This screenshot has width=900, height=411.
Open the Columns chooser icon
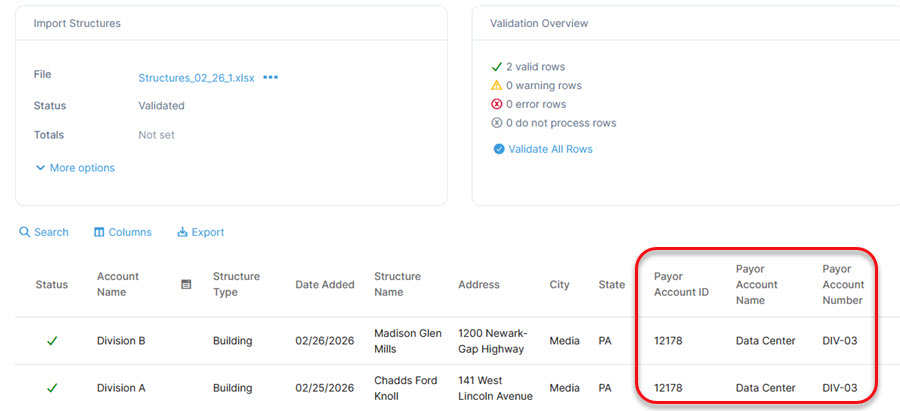click(99, 232)
